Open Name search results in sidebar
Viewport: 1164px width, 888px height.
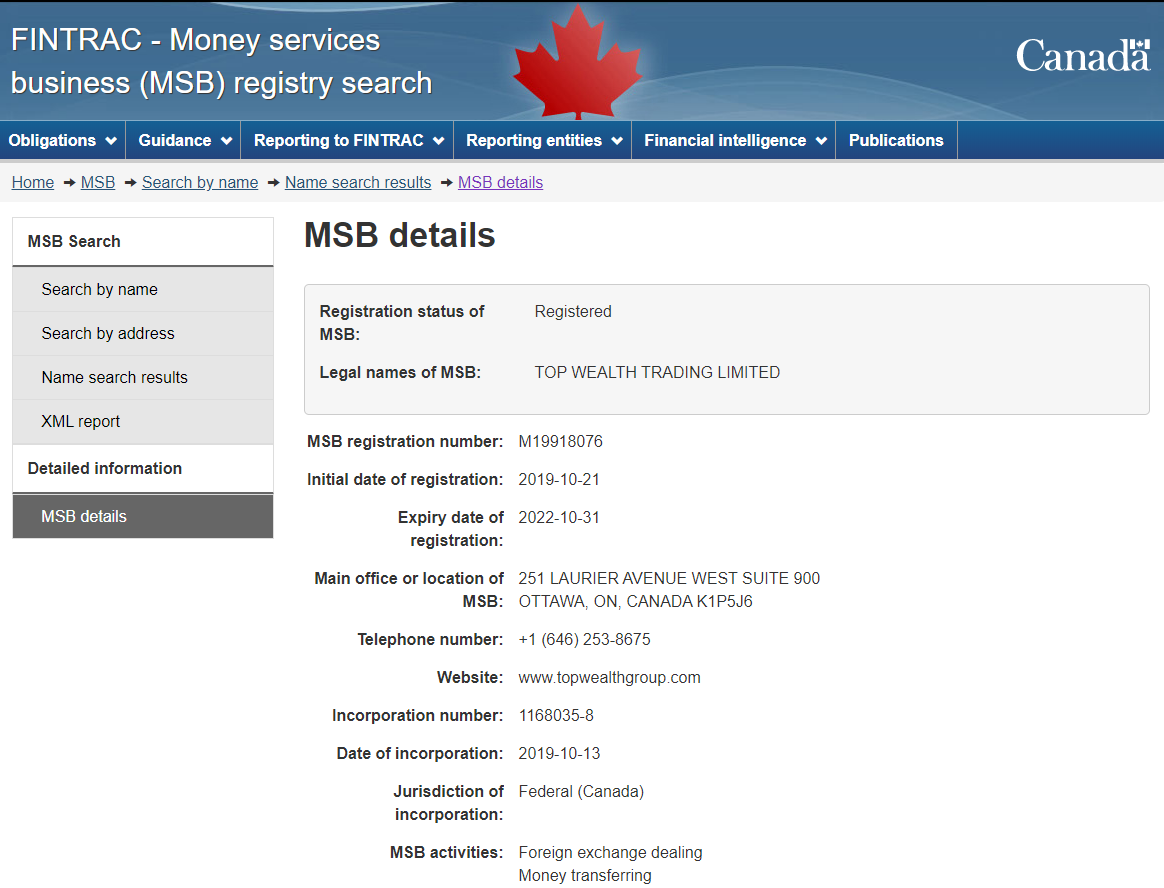click(143, 377)
